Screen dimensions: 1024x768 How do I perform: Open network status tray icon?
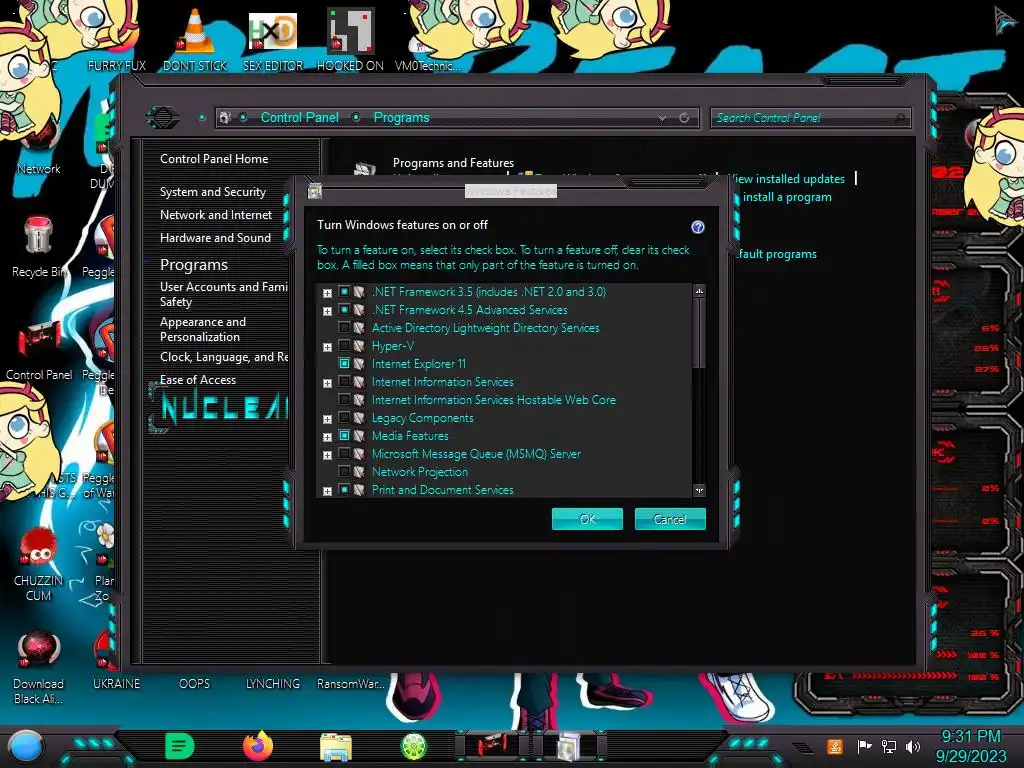(889, 746)
